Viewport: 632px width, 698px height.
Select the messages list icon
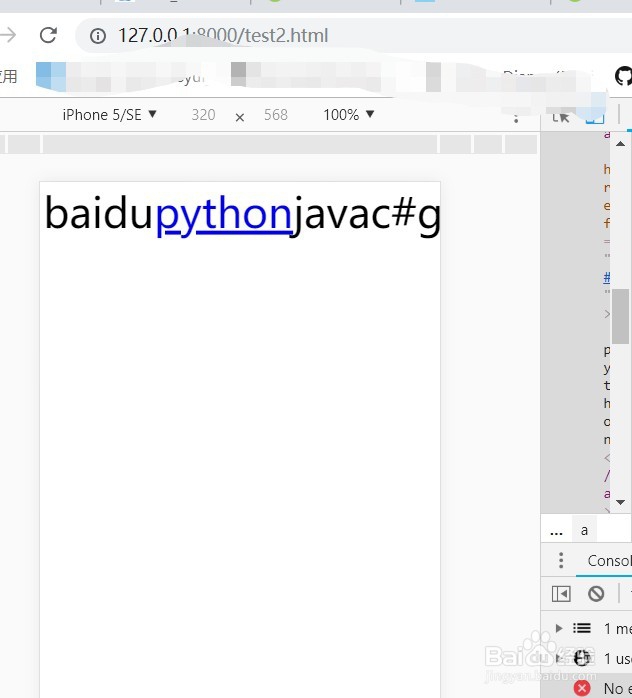(582, 628)
